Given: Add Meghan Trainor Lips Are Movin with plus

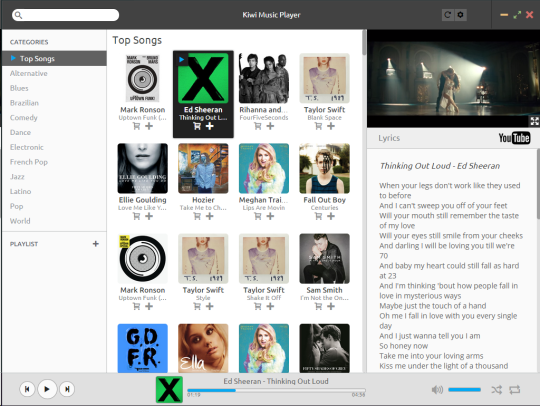Looking at the screenshot, I should pyautogui.click(x=270, y=216).
